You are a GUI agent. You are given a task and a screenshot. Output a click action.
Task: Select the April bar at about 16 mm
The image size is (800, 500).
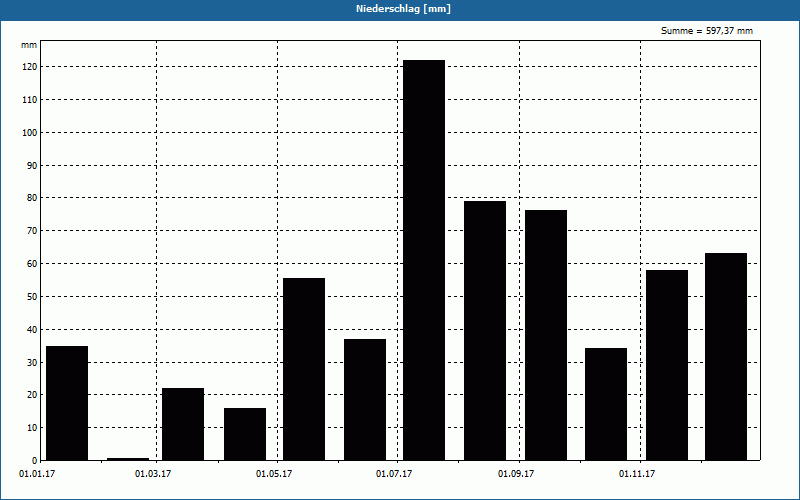pyautogui.click(x=245, y=434)
